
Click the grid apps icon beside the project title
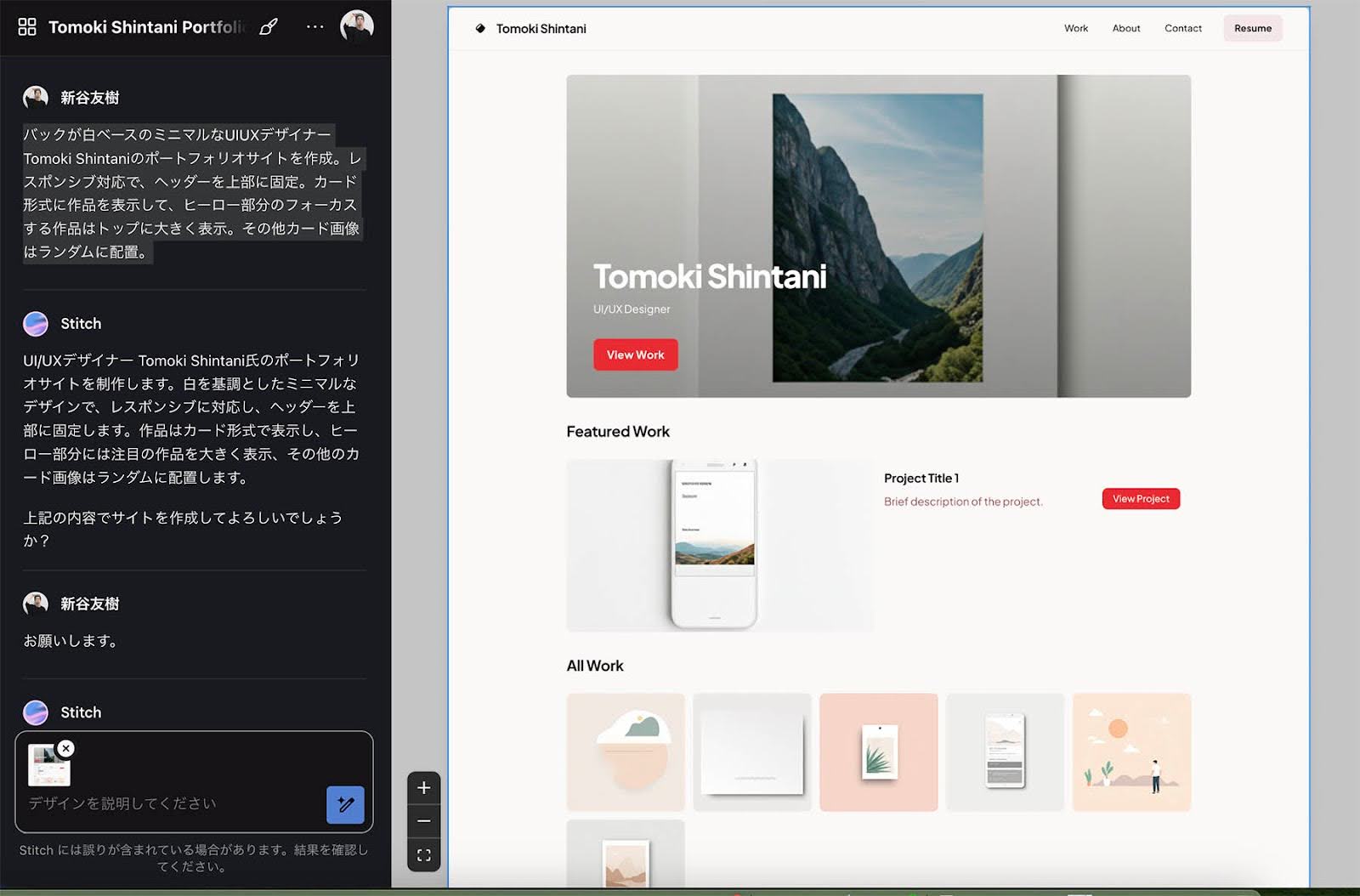coord(27,27)
